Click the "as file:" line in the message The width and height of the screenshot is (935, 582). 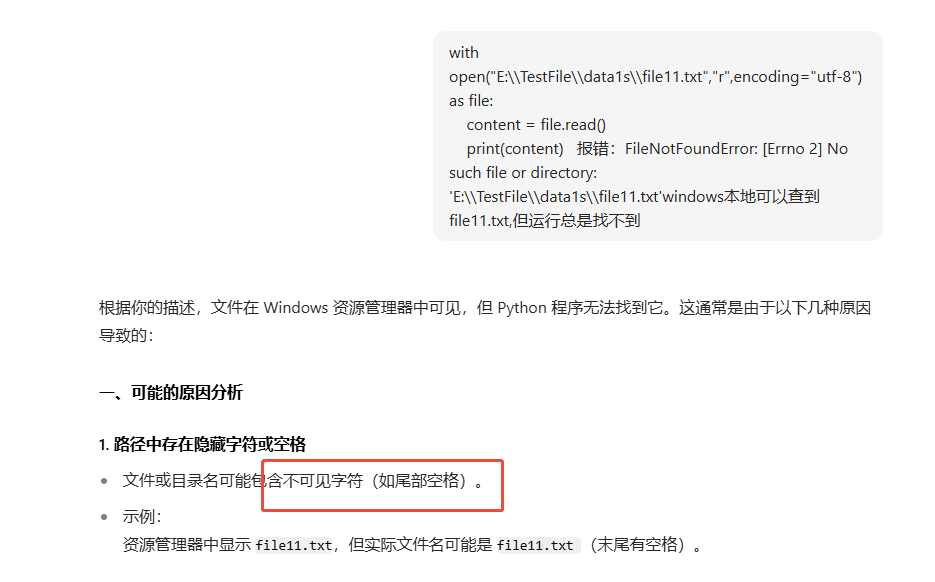pos(471,101)
